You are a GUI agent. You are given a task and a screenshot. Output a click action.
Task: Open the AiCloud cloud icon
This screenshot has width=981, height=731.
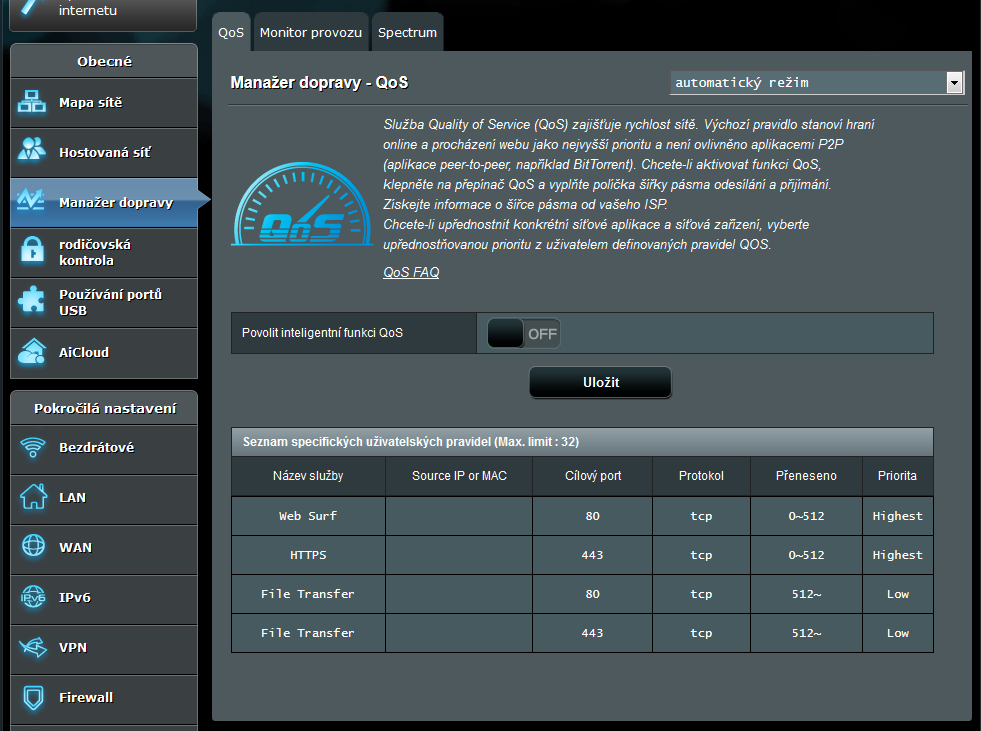coord(33,352)
